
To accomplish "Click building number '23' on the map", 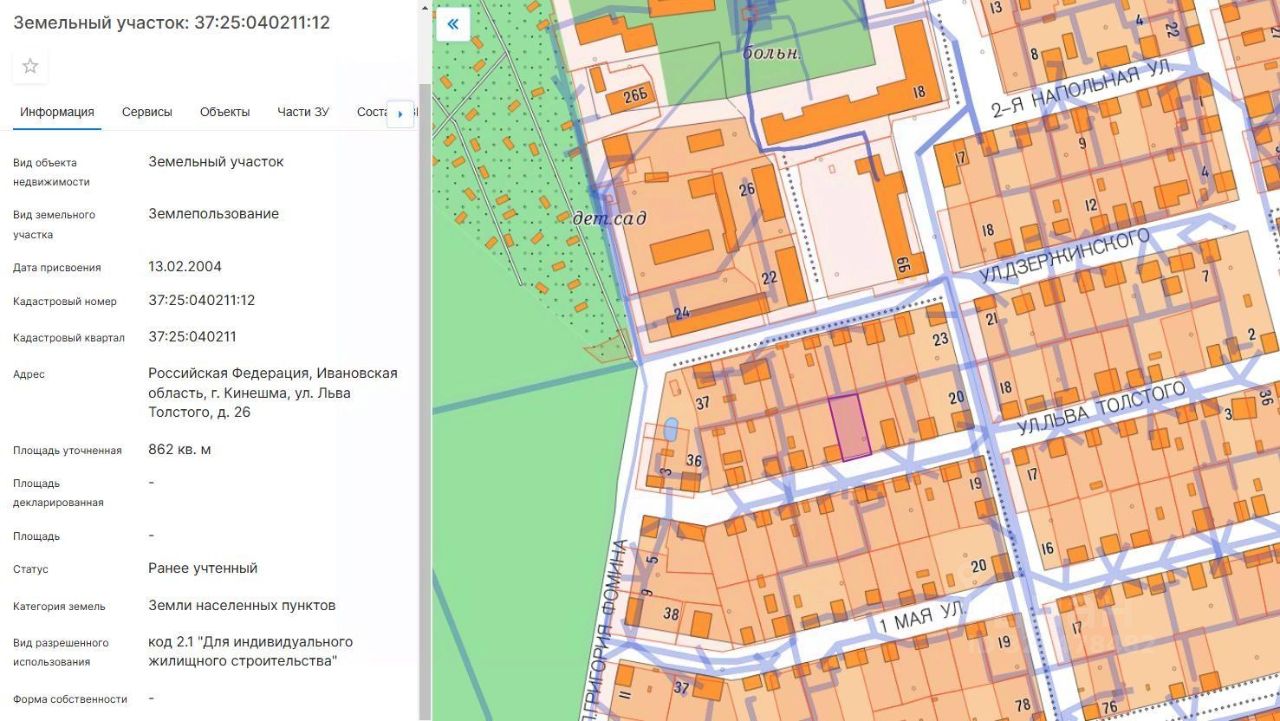I will coord(940,340).
